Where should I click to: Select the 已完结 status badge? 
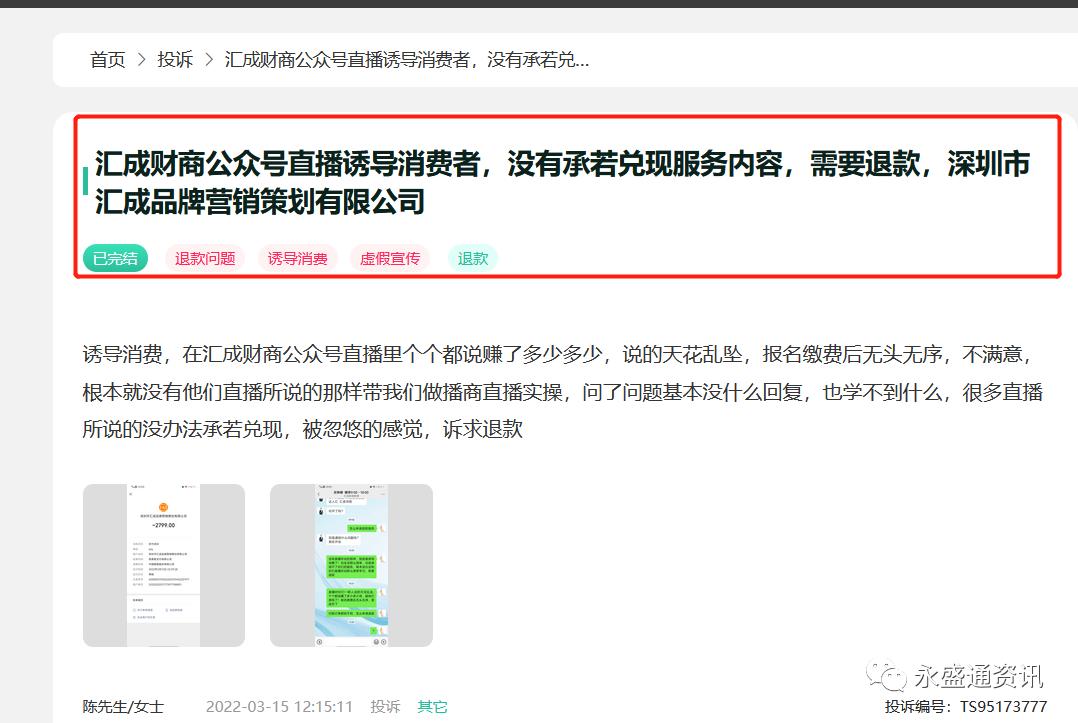(x=115, y=258)
